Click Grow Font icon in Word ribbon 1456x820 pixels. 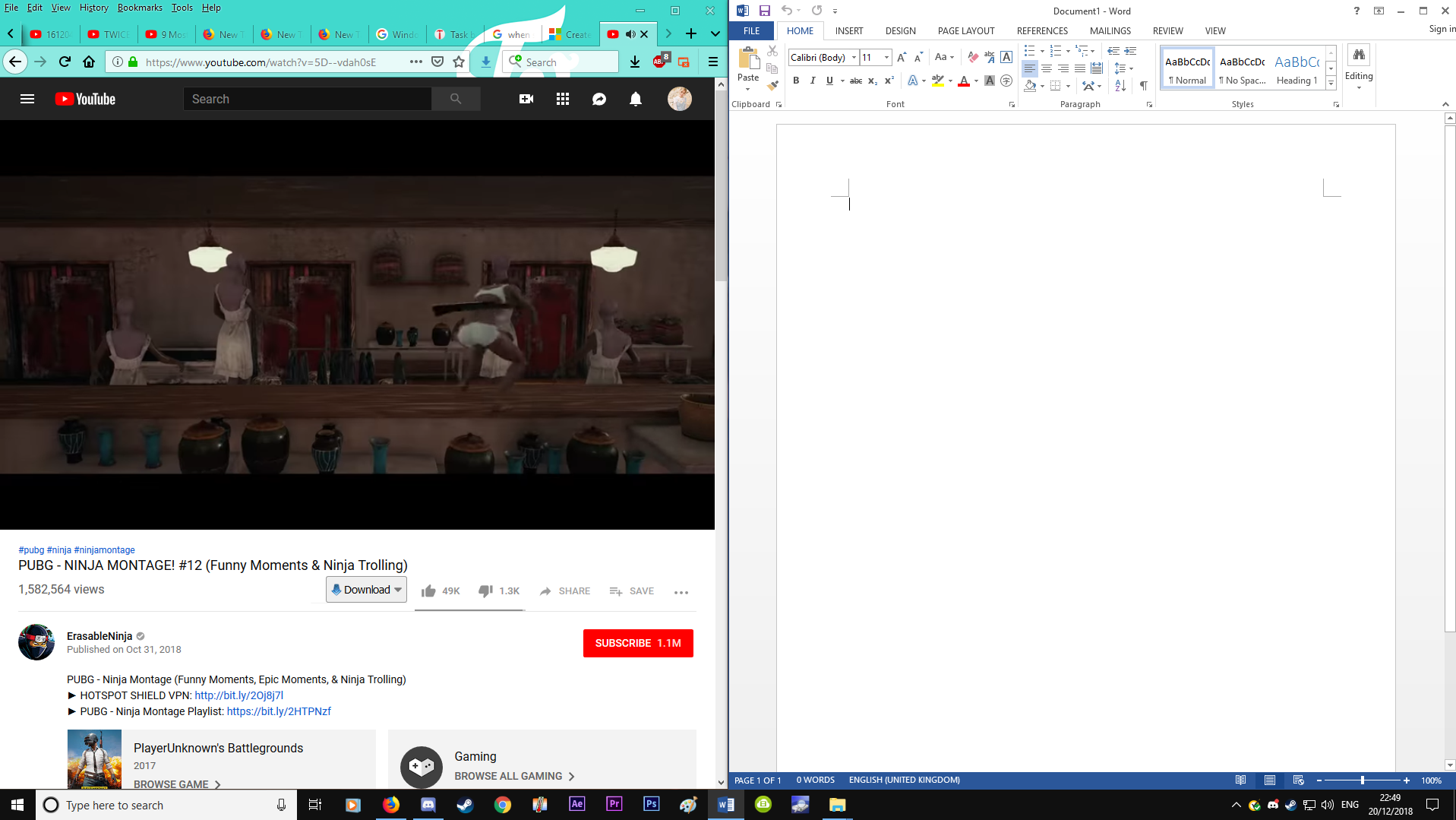[902, 57]
